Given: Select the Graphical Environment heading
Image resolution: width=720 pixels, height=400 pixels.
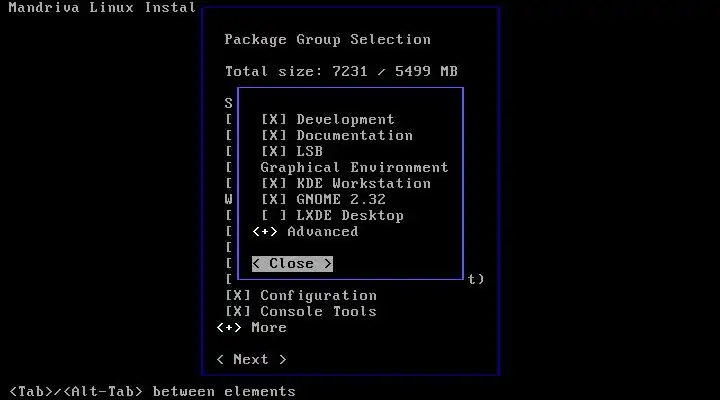Looking at the screenshot, I should coord(354,167).
